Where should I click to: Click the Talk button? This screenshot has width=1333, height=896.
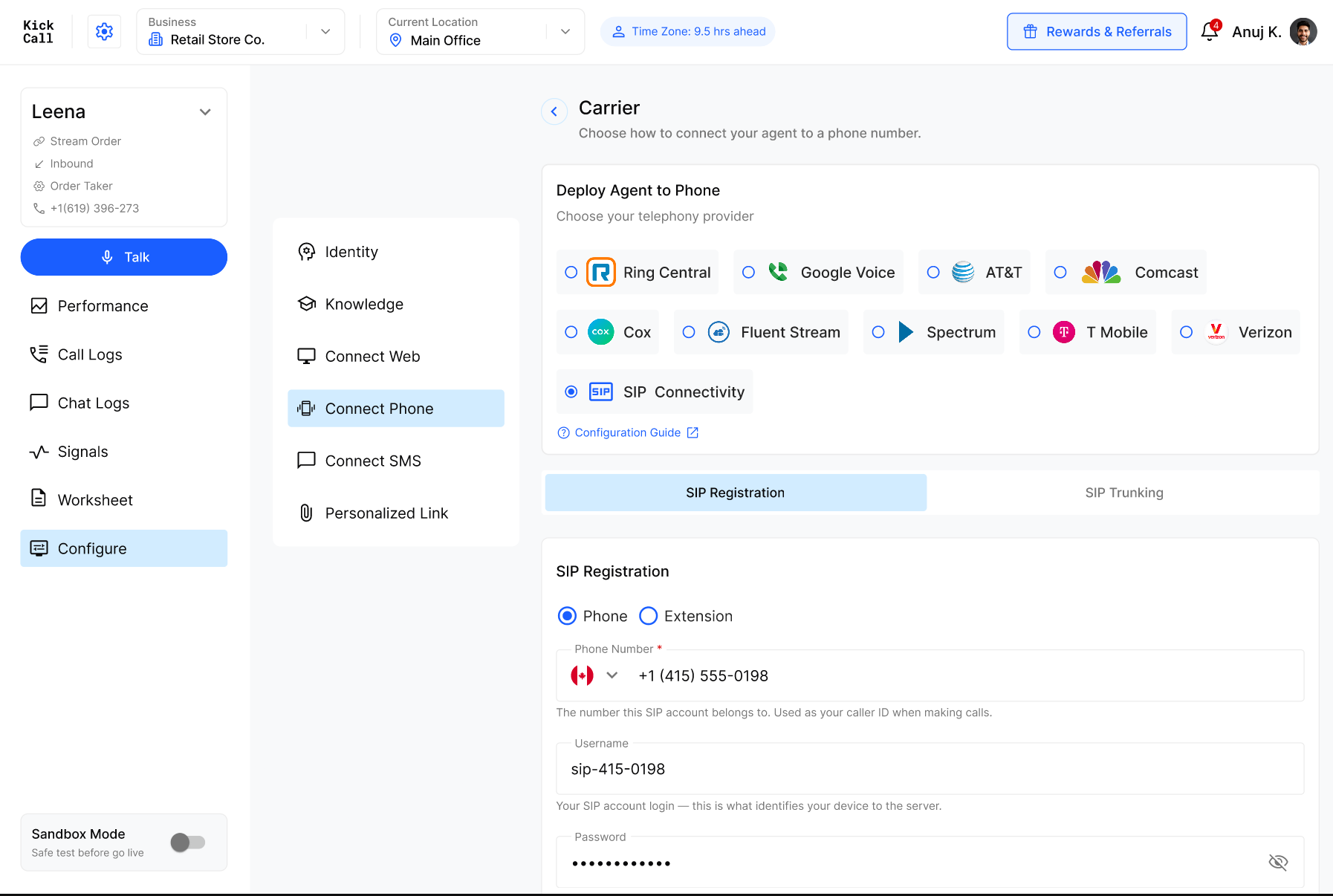[x=124, y=257]
